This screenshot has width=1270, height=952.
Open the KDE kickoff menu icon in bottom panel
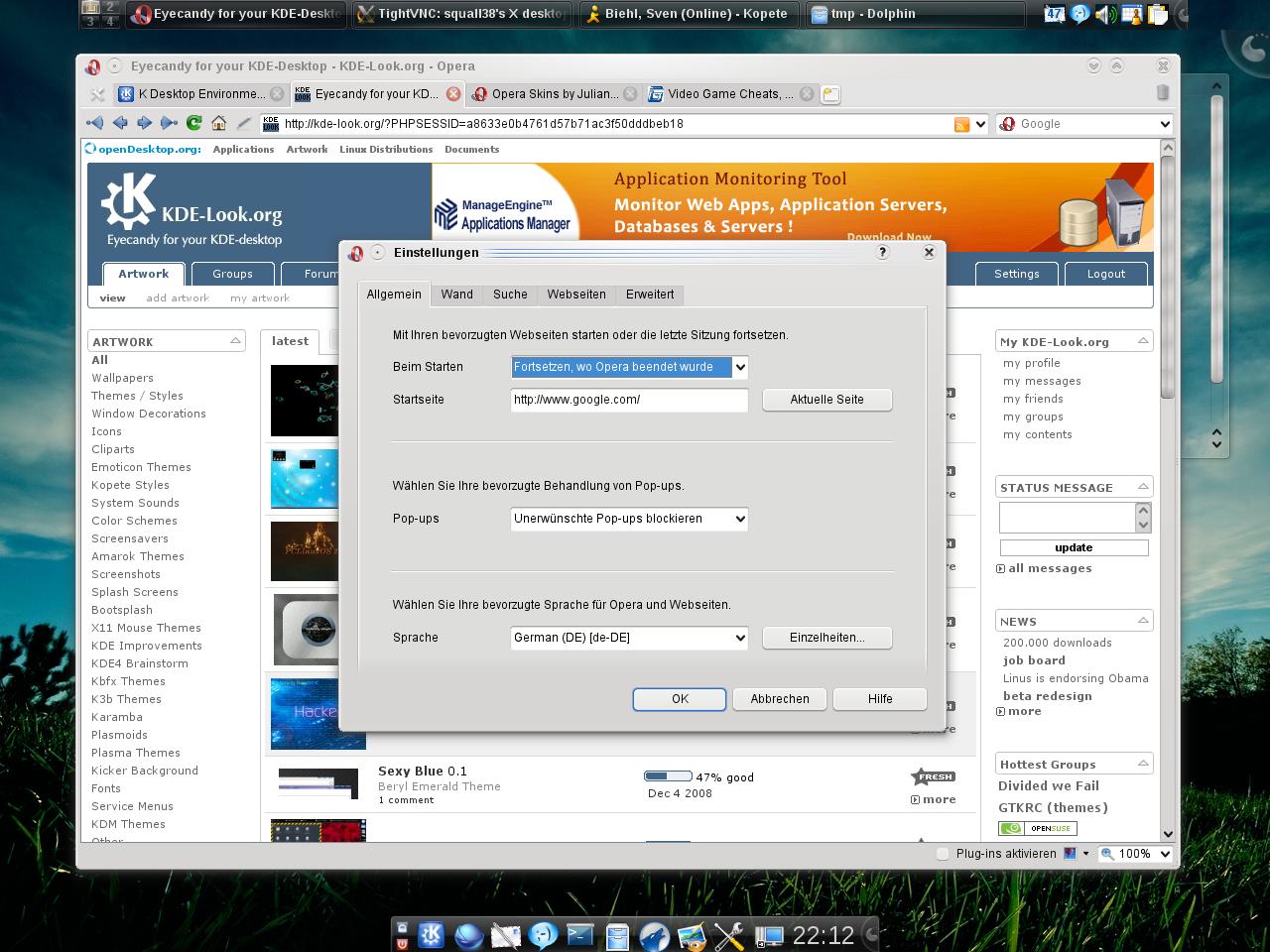pos(431,934)
